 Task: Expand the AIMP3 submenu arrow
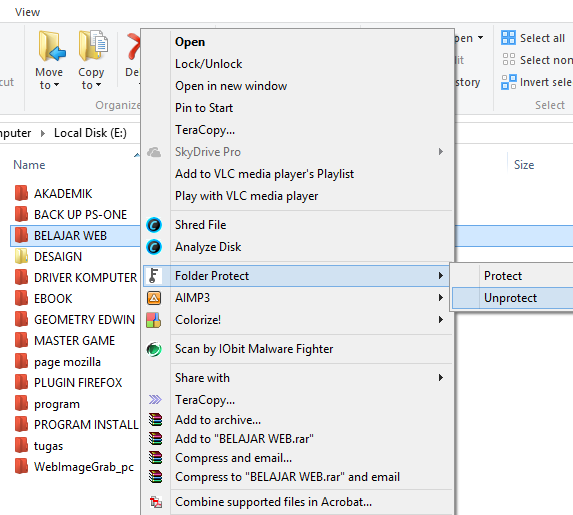[x=441, y=298]
